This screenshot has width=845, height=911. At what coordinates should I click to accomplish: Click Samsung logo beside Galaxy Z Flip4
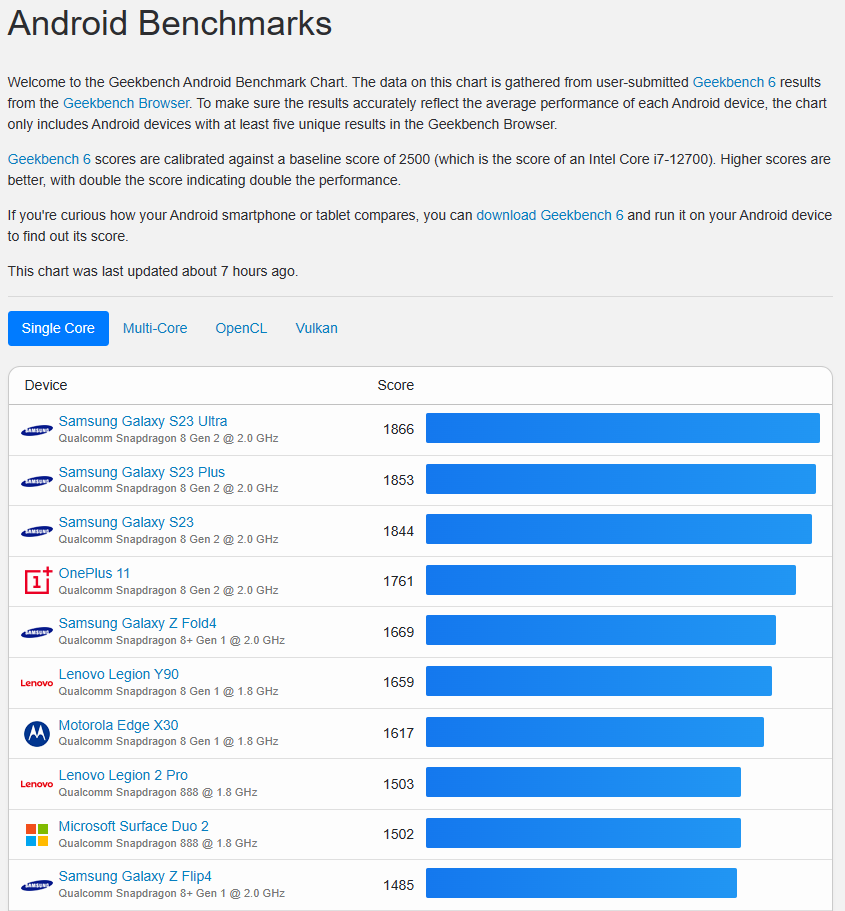click(37, 885)
